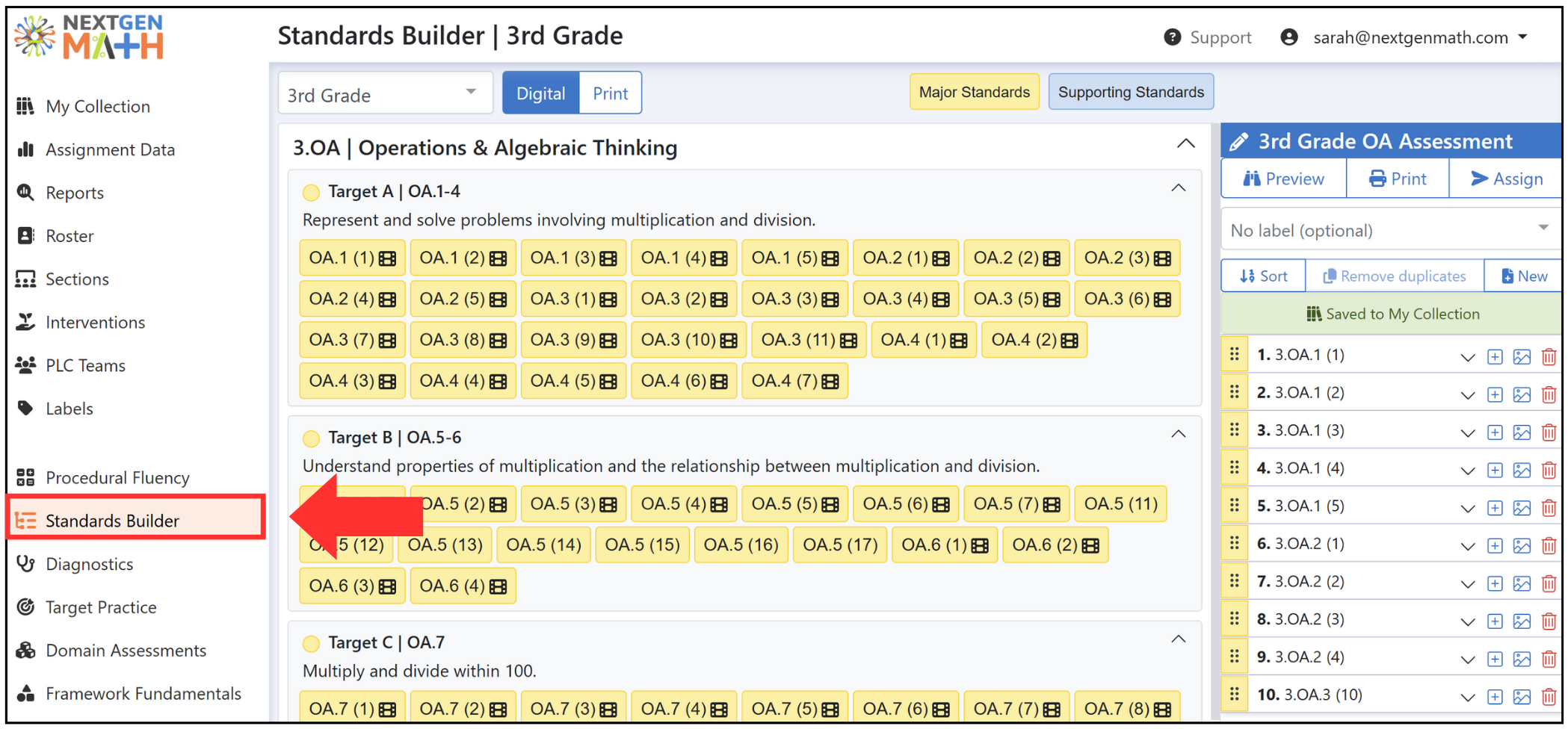Select the Target A yellow circle
Screen dimensions: 1568x729
point(311,193)
